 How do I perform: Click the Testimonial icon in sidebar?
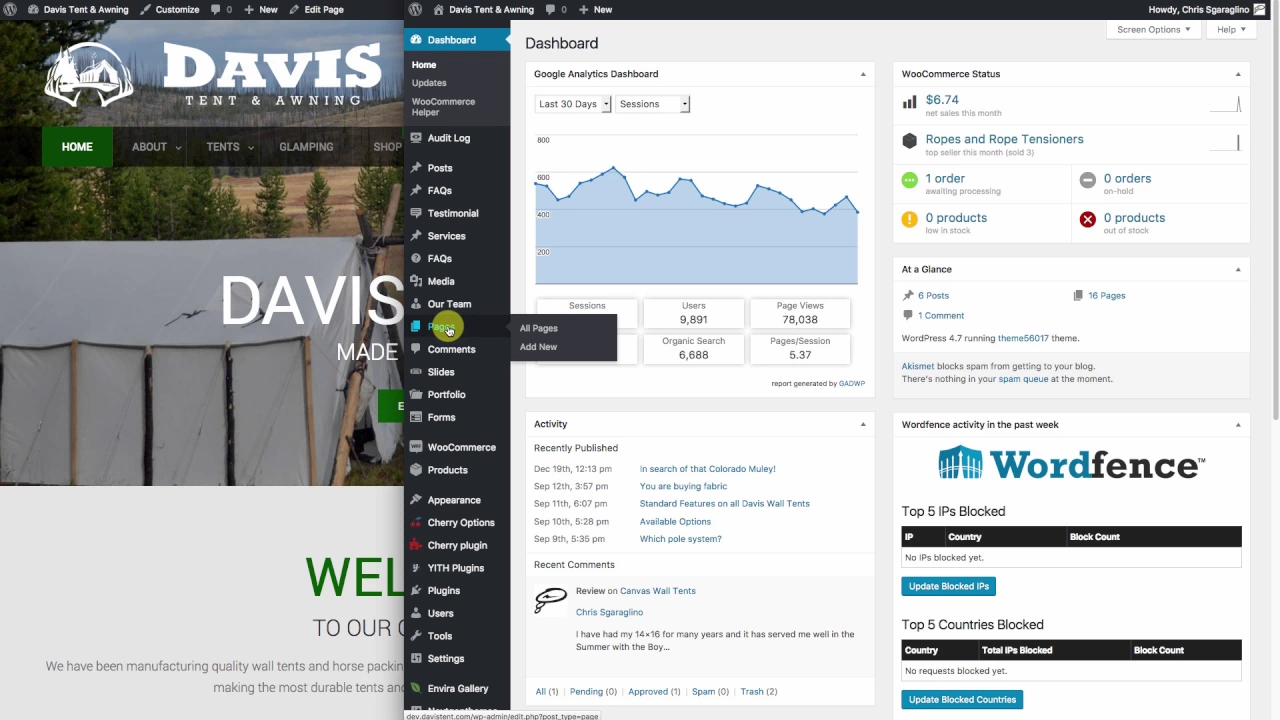tap(416, 213)
